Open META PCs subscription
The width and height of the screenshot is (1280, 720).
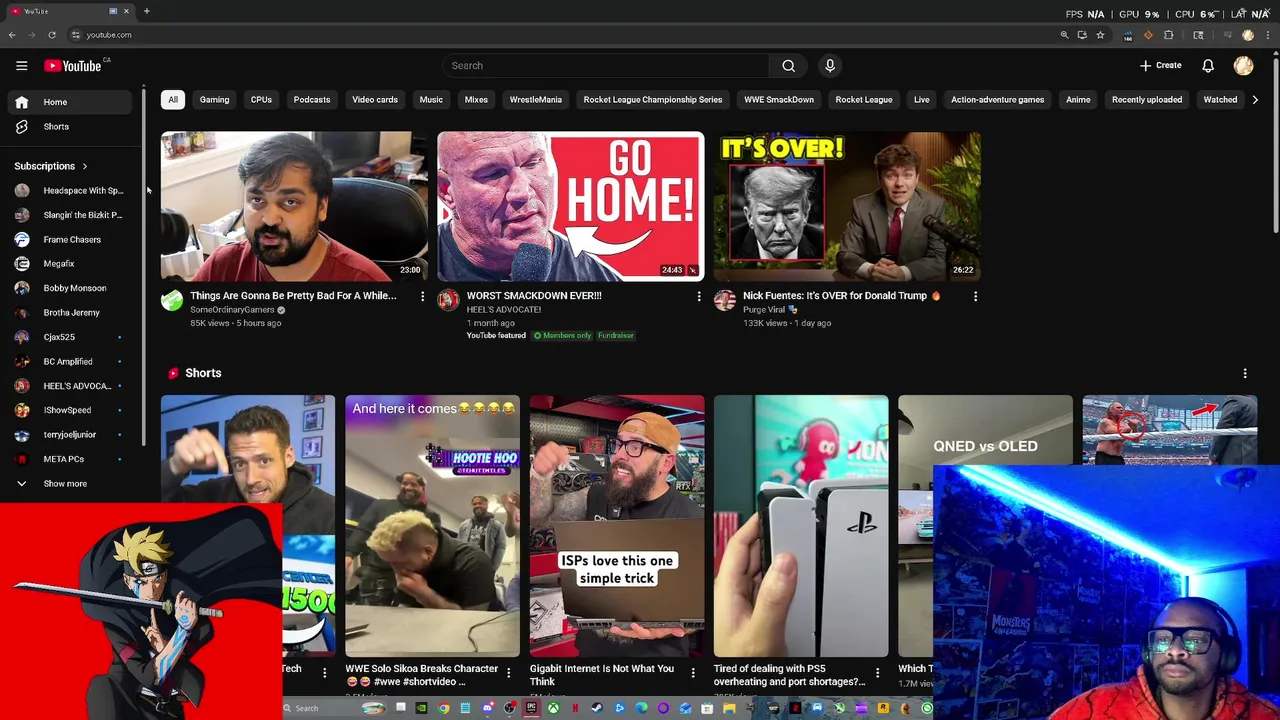tap(70, 459)
